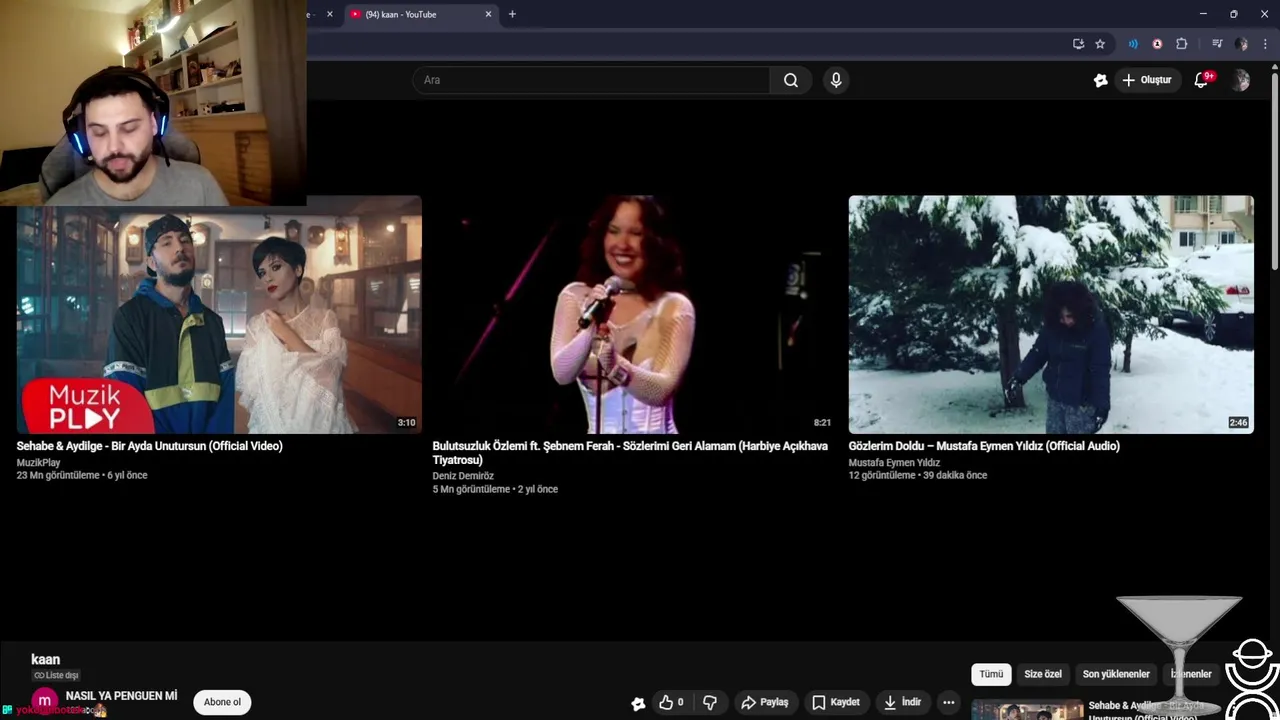Click the video title 'kaan'

tap(46, 660)
